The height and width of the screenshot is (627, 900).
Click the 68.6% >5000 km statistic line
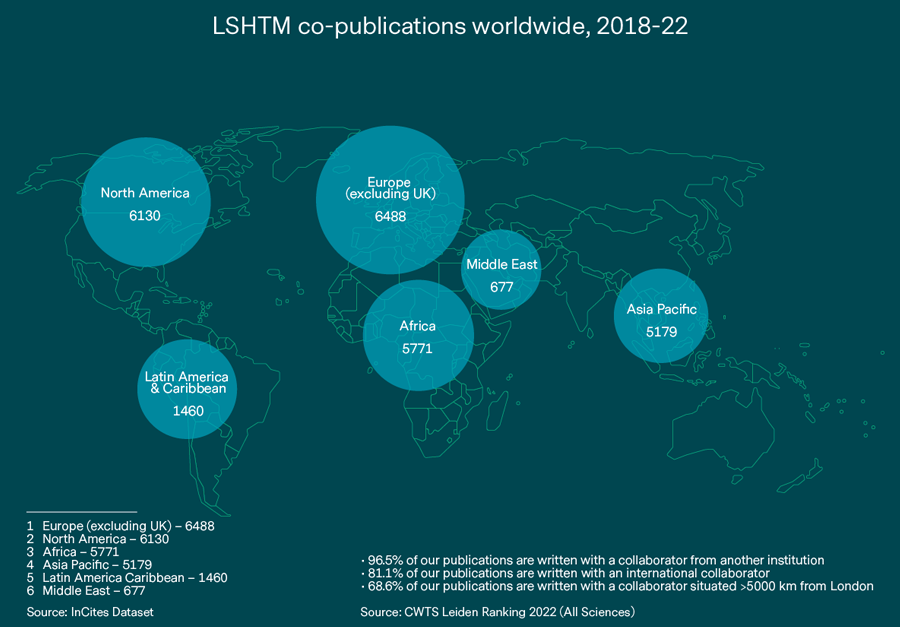(x=616, y=587)
